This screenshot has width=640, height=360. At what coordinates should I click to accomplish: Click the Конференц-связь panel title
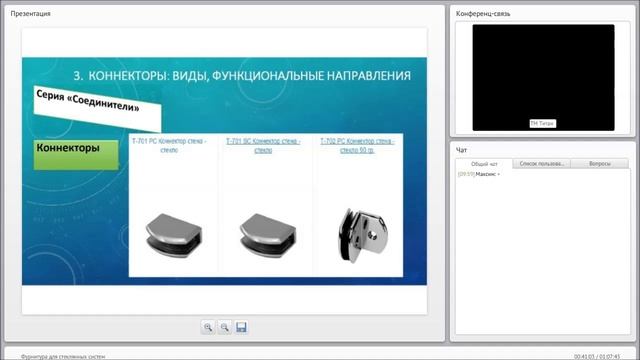click(483, 13)
